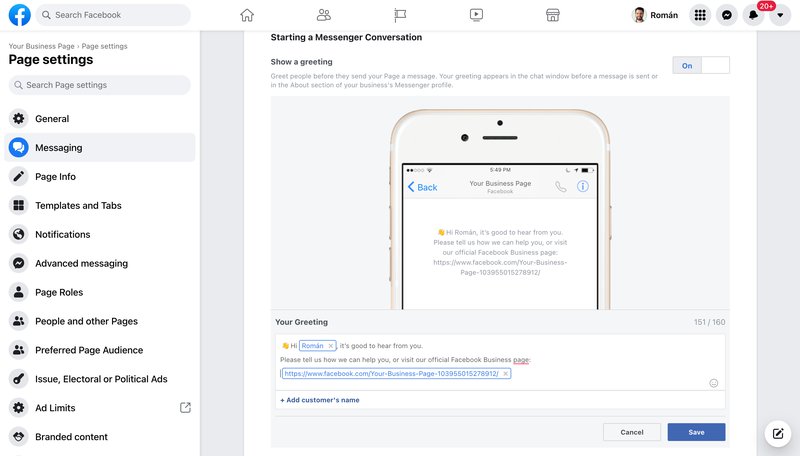Open Advanced messaging section
Image resolution: width=800 pixels, height=456 pixels.
99,263
